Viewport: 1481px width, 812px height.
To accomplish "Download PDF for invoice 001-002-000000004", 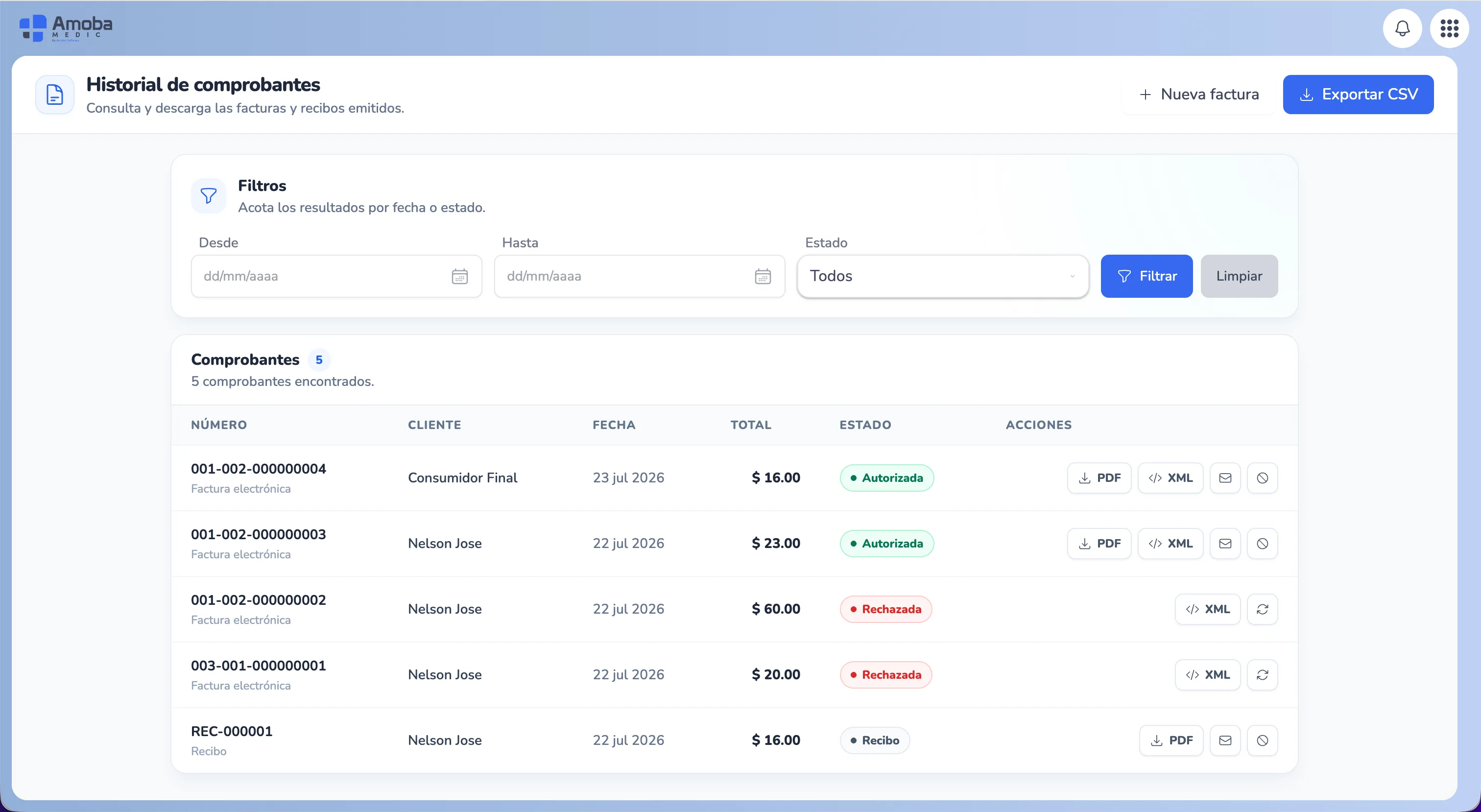I will [x=1099, y=478].
